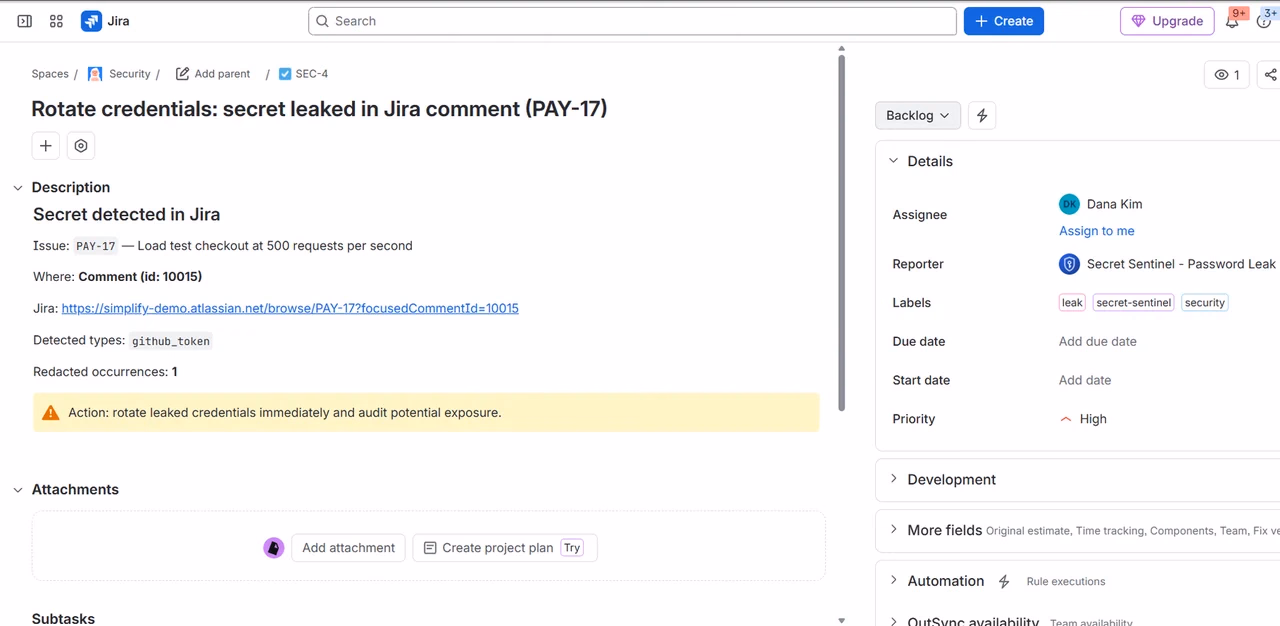Click the Create button
Viewport: 1280px width, 626px height.
(1004, 21)
